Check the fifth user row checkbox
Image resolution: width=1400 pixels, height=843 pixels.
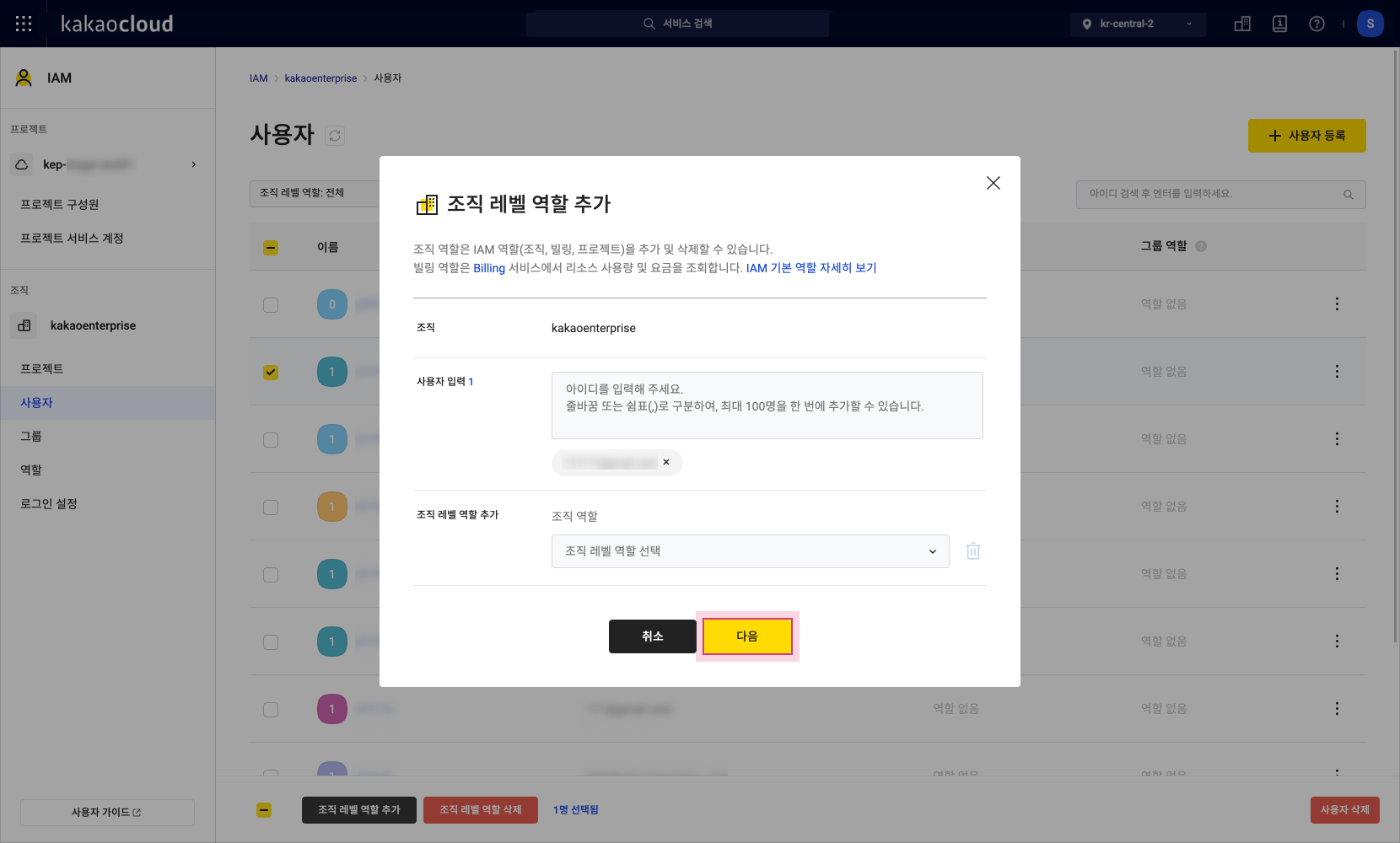point(271,575)
